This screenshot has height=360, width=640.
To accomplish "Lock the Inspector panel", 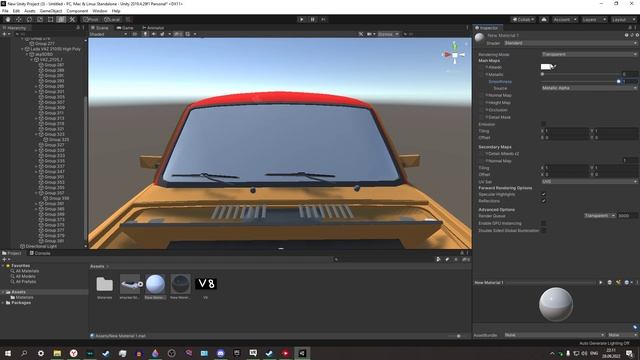I will 630,28.
